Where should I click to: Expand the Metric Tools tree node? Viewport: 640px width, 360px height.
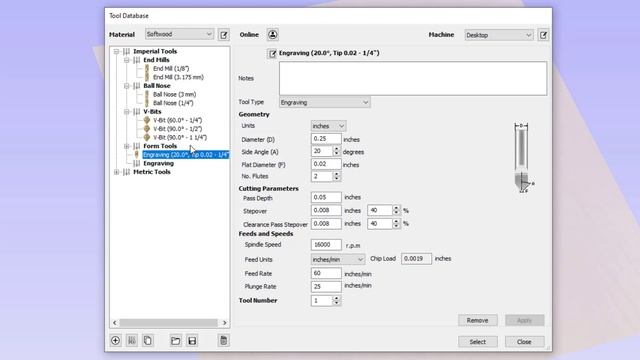(116, 172)
